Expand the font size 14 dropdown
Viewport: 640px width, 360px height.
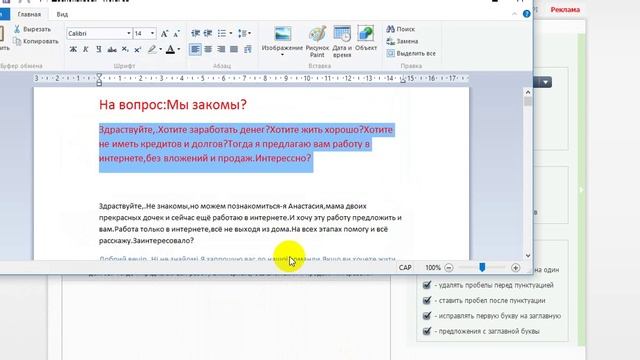coord(153,33)
